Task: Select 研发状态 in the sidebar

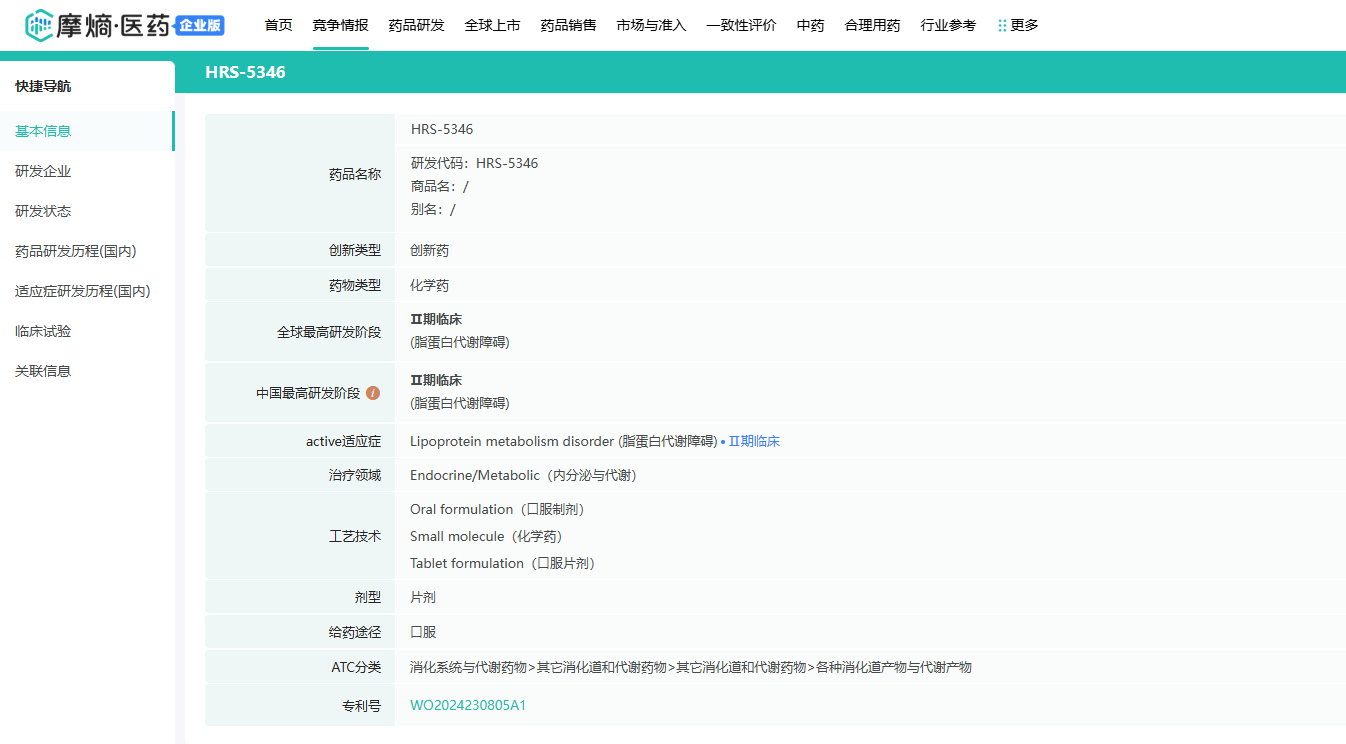Action: click(43, 211)
